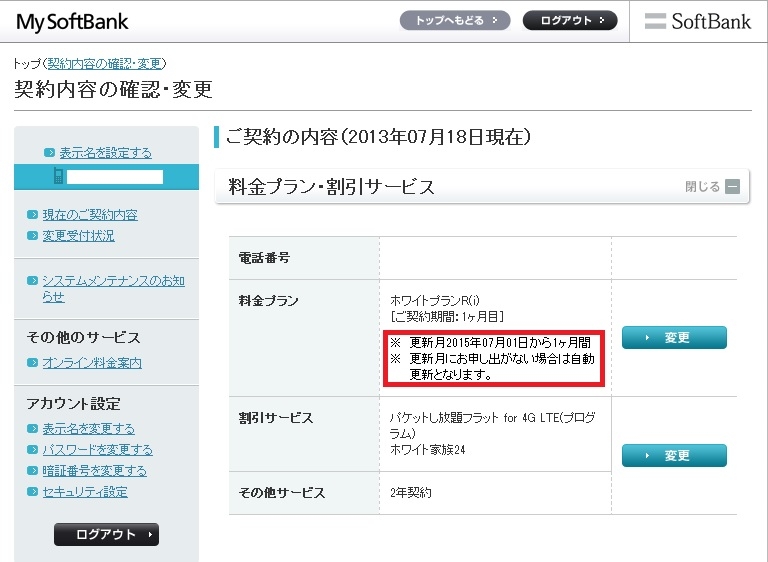
Task: Click the arrow icon beside セキュリティ設定
Action: (x=32, y=491)
